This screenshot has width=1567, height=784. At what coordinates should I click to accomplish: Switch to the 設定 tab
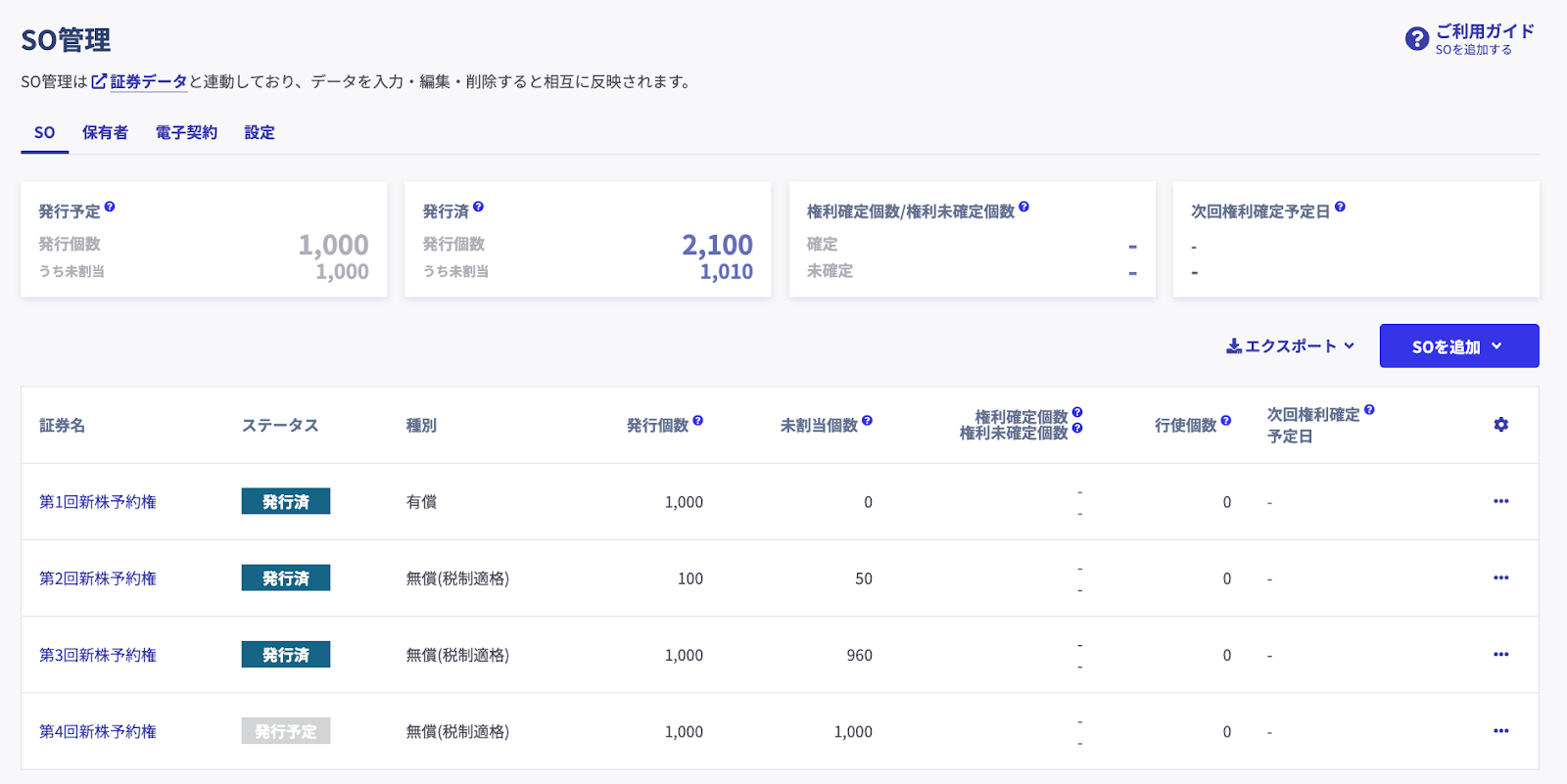(x=260, y=133)
